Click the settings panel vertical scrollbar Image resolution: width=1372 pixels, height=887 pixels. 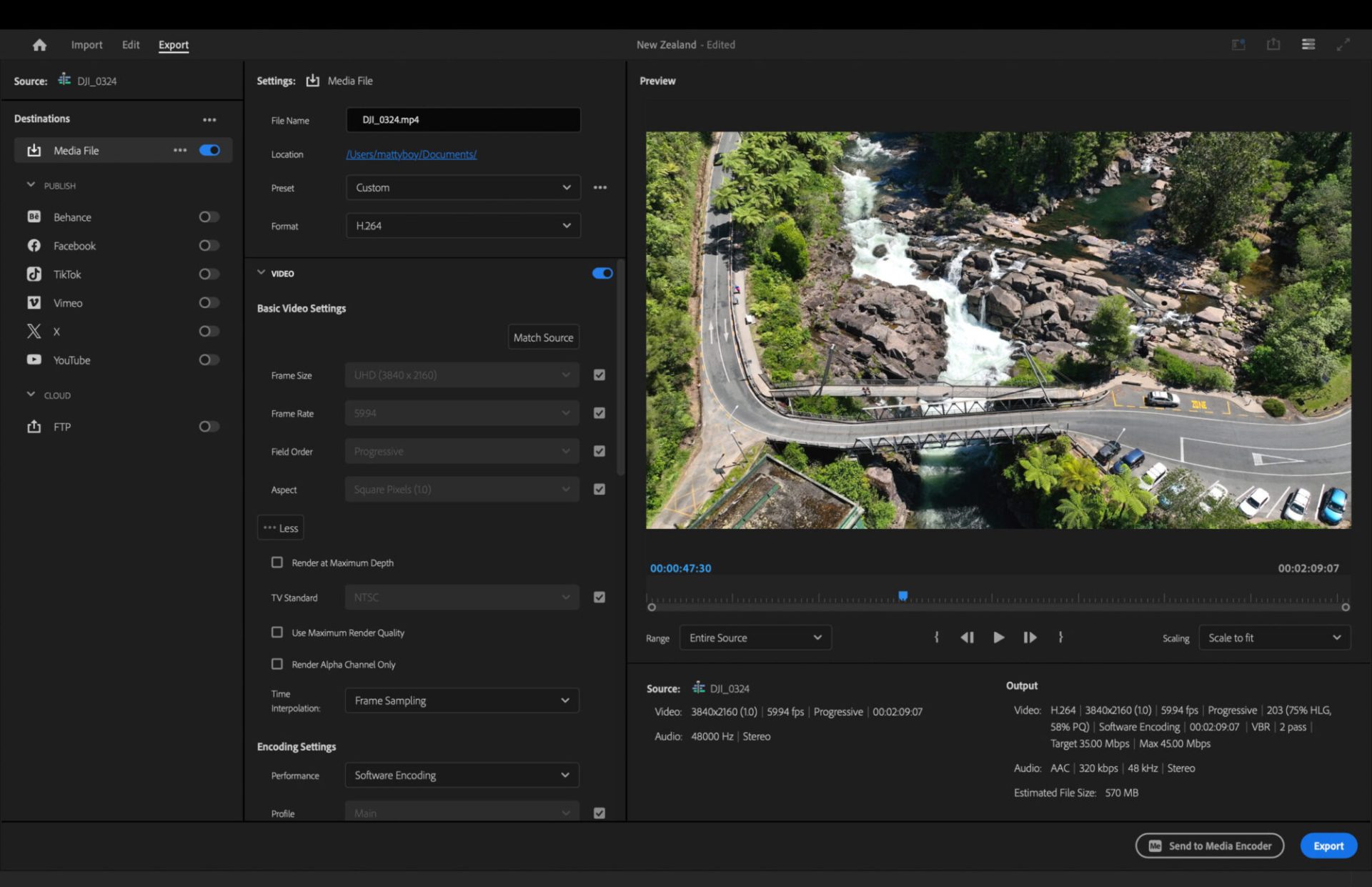[x=620, y=368]
